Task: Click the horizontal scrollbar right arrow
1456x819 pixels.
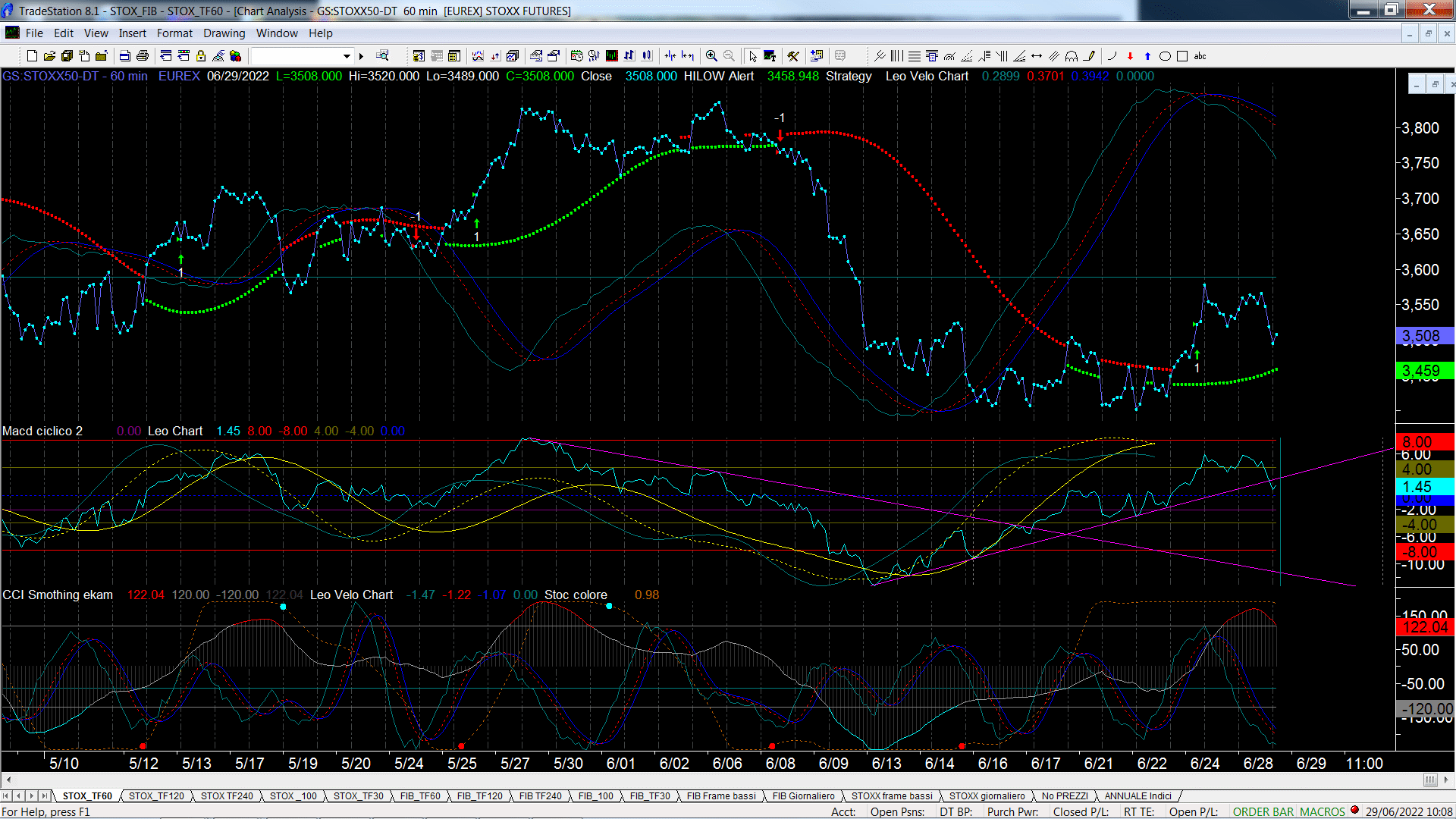Action: click(x=1447, y=780)
